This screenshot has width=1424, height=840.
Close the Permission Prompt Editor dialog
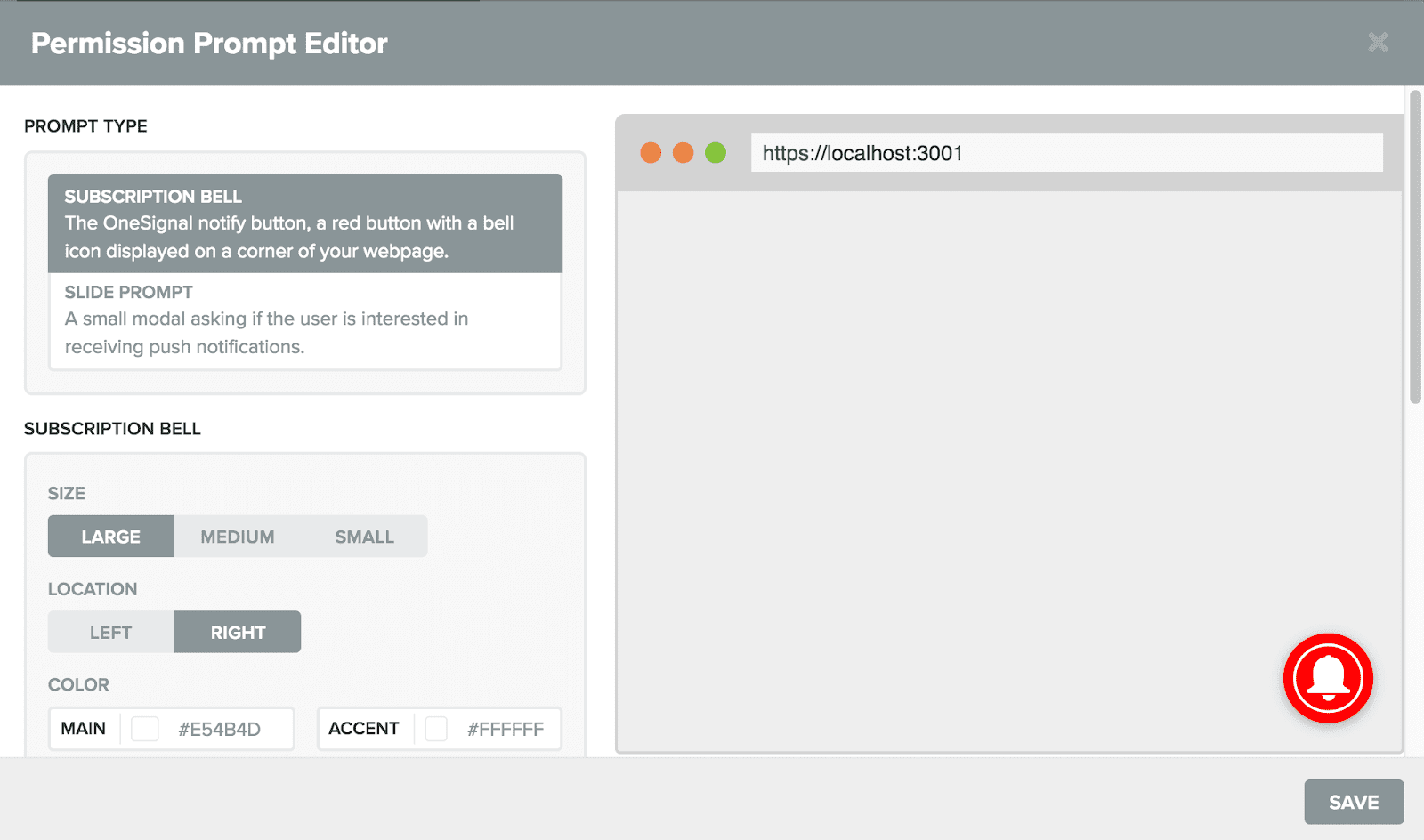[1378, 42]
